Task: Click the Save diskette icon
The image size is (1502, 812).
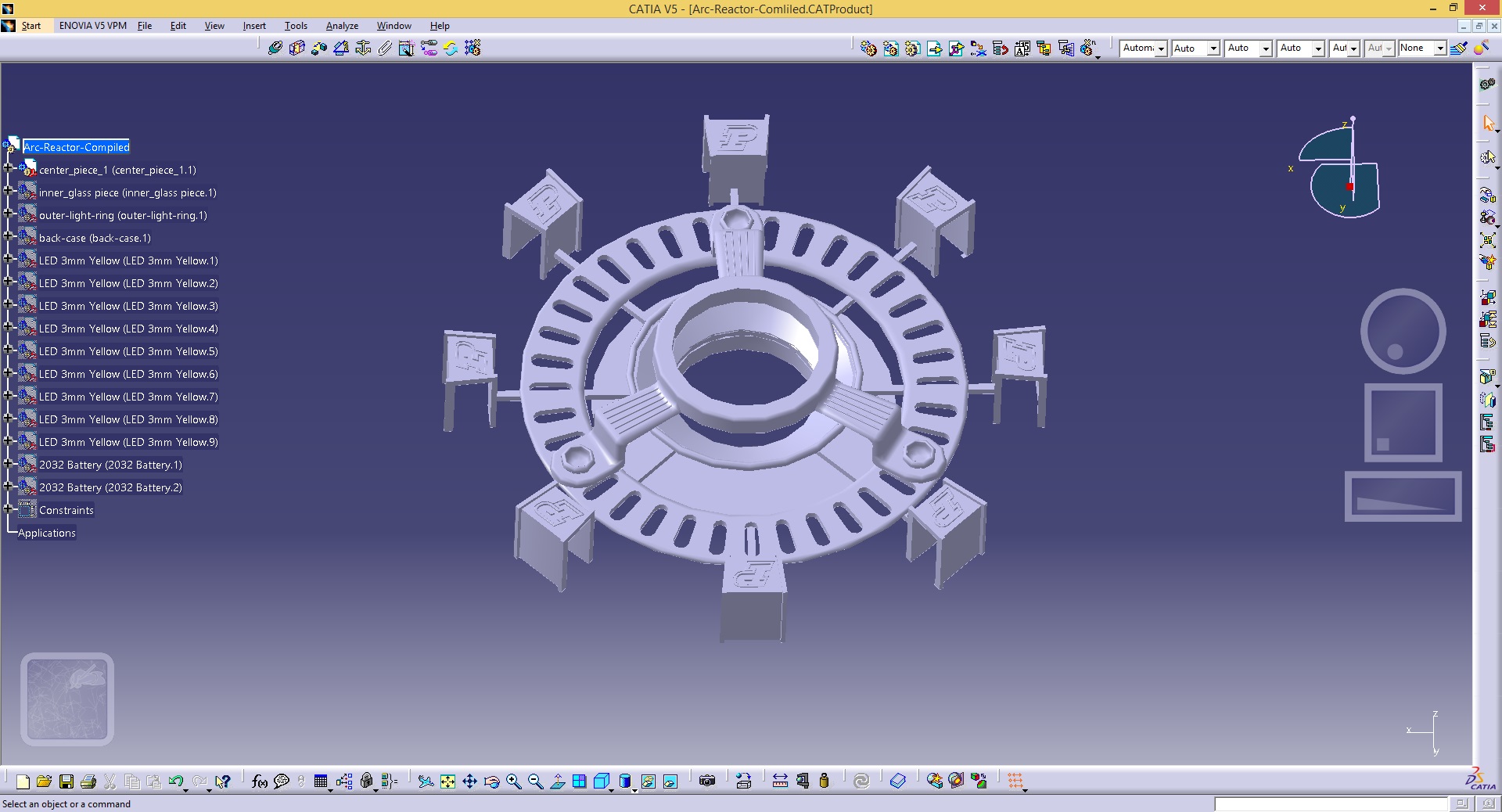Action: (x=66, y=781)
